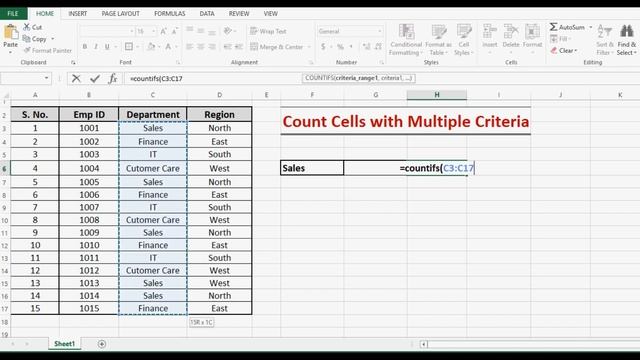Click the Fill Color bucket icon
This screenshot has width=640, height=360.
coord(151,47)
